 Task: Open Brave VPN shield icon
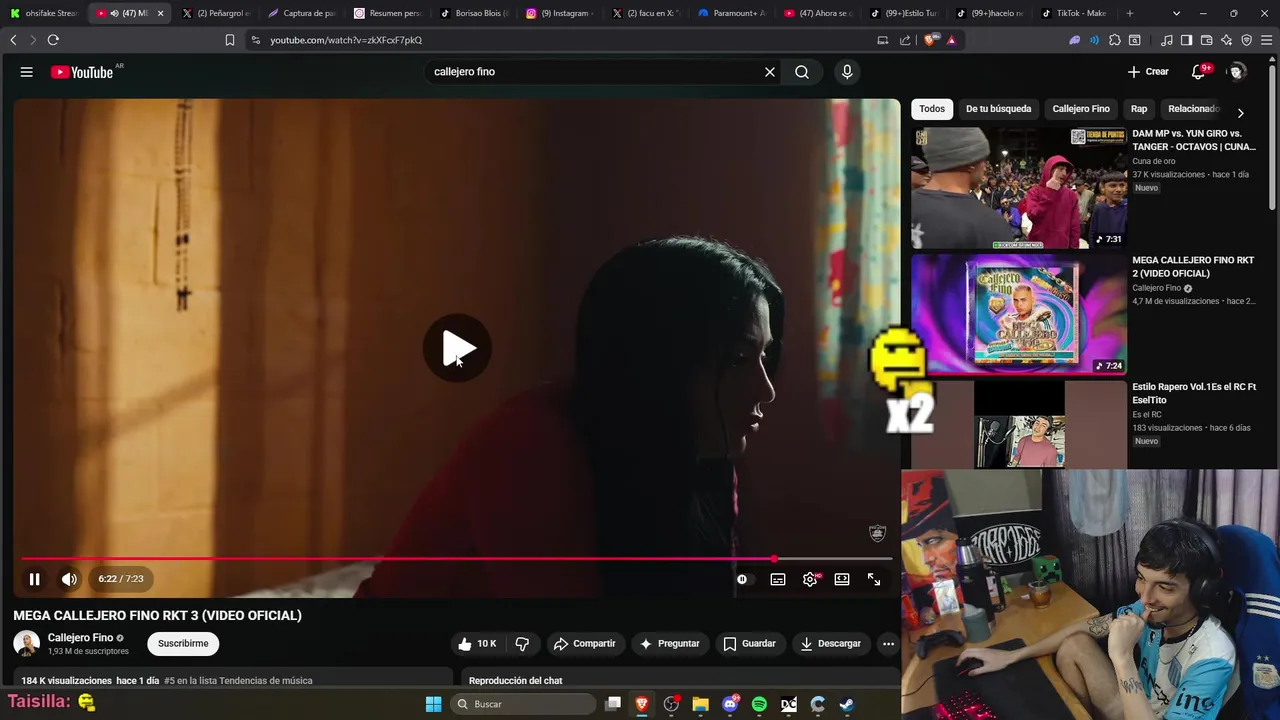pyautogui.click(x=1246, y=40)
